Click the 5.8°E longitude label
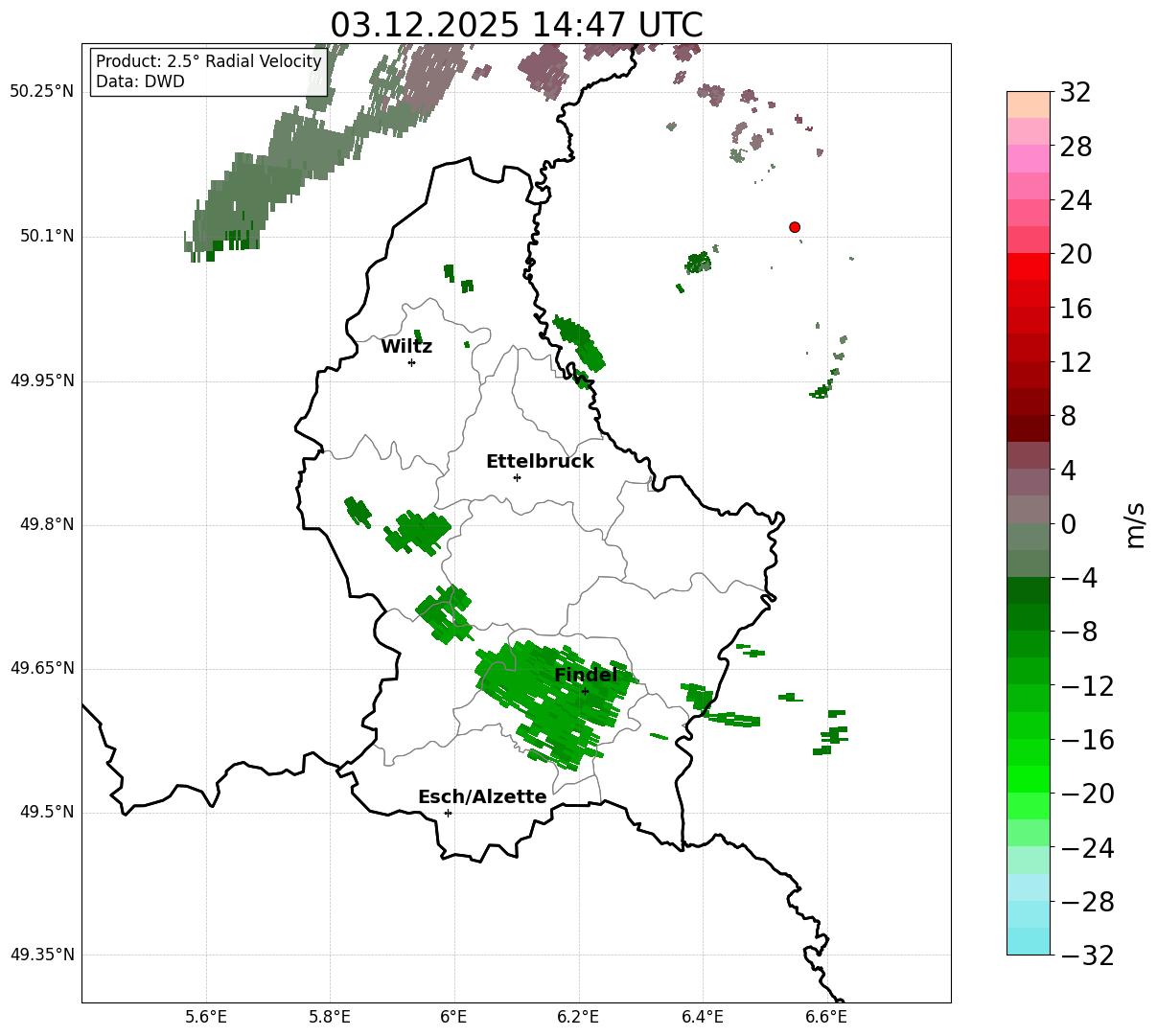The height and width of the screenshot is (1036, 1157). 330,1017
